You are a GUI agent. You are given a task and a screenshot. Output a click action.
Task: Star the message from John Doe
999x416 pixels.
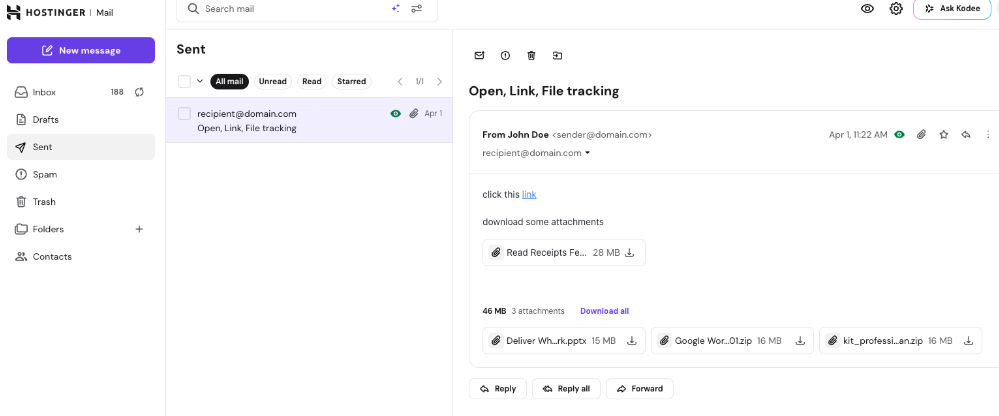(x=943, y=134)
